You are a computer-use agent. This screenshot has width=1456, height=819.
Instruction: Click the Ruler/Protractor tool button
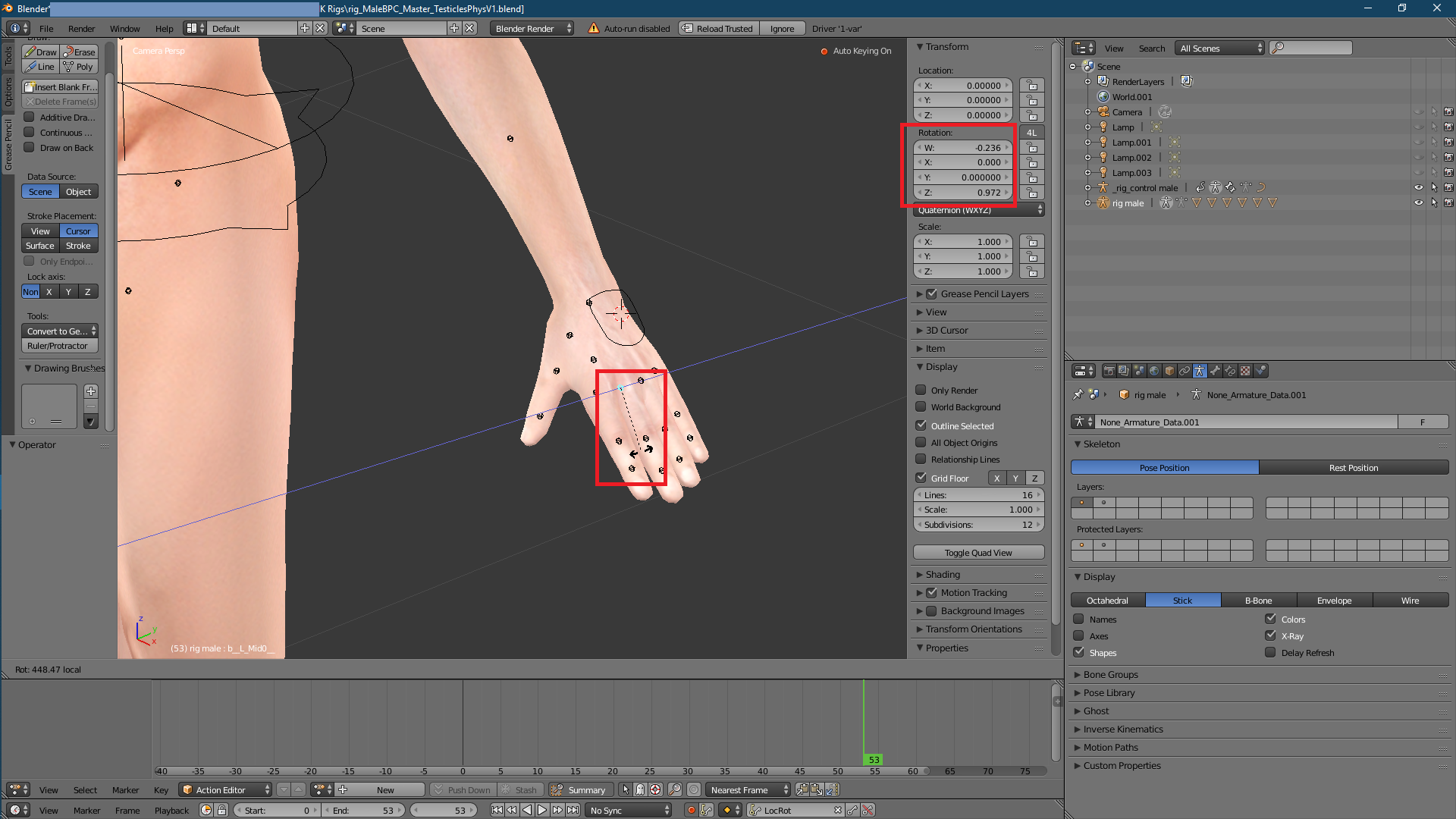(60, 345)
